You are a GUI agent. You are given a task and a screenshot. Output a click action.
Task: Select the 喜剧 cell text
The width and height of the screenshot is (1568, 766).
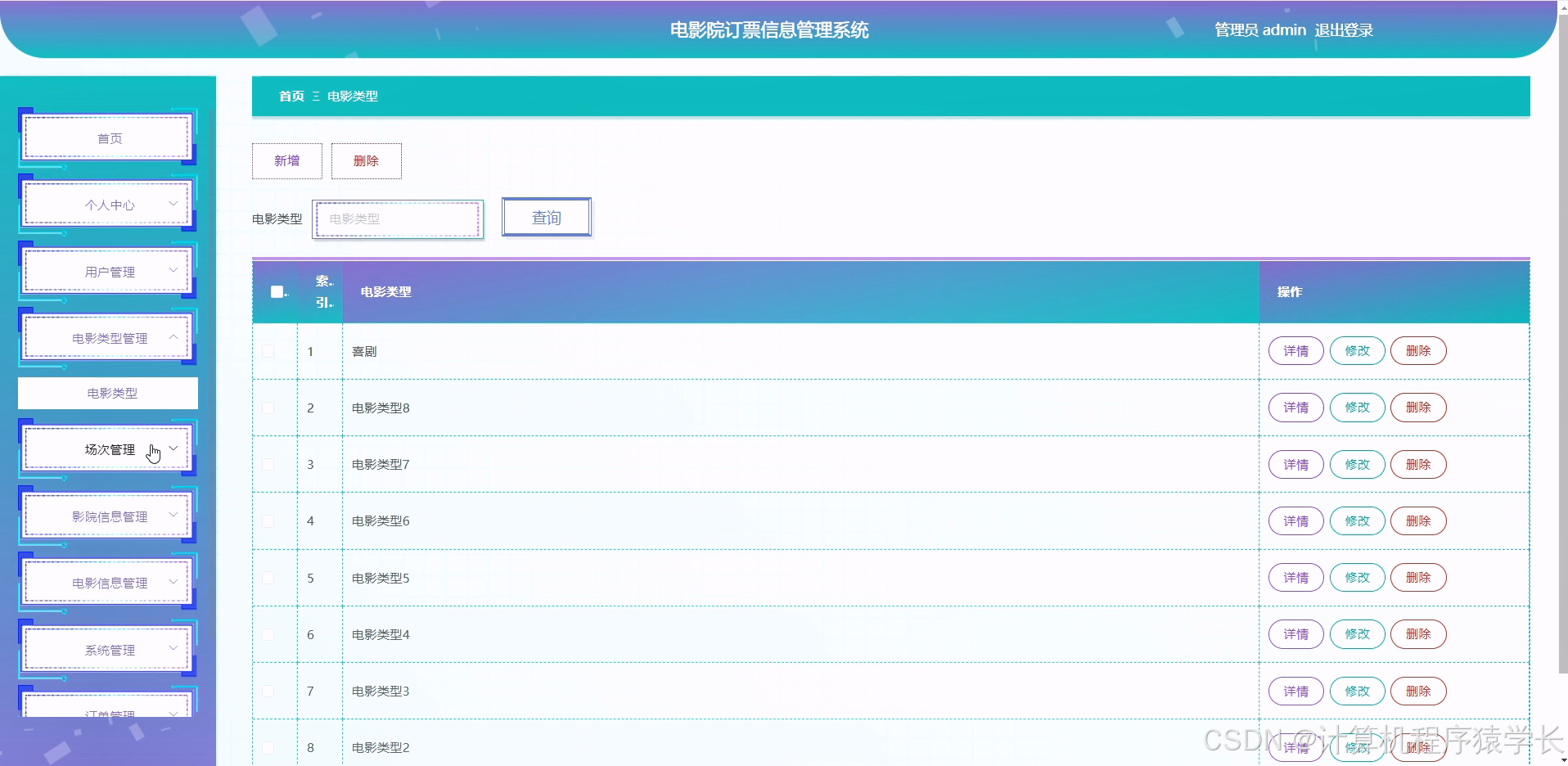coord(364,351)
